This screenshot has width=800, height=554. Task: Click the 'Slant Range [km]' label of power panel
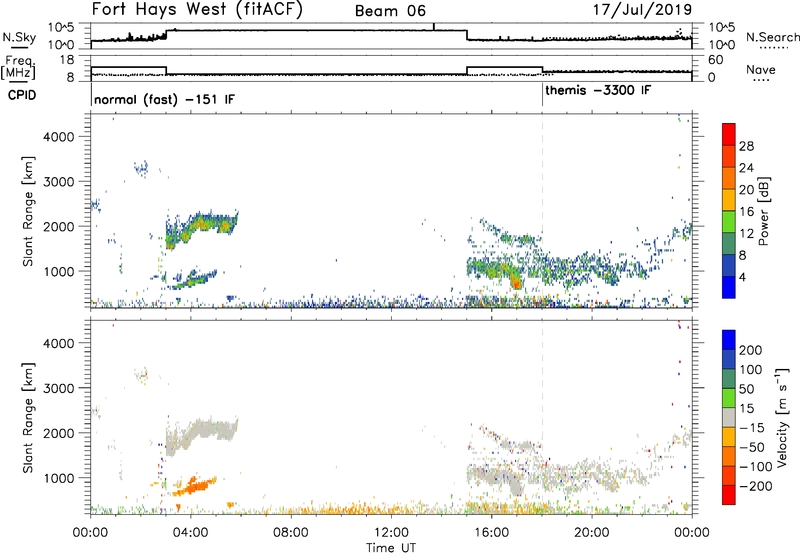point(28,211)
